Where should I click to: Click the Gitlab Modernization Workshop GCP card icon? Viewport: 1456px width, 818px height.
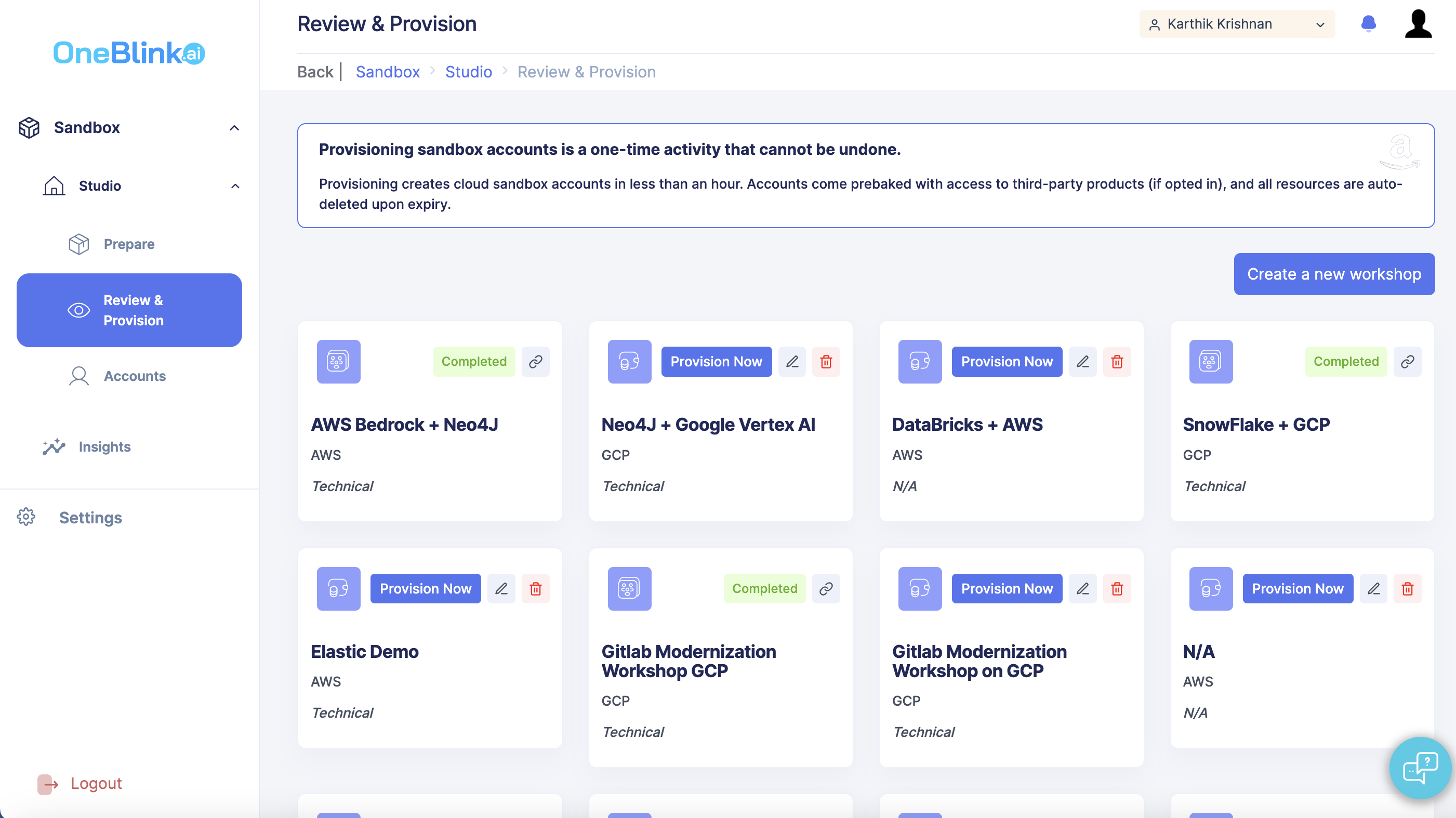point(629,588)
